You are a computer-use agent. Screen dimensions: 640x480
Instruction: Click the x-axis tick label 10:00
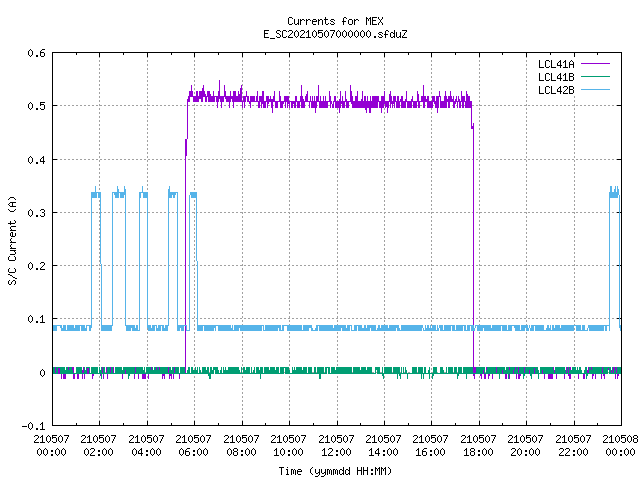[288, 452]
